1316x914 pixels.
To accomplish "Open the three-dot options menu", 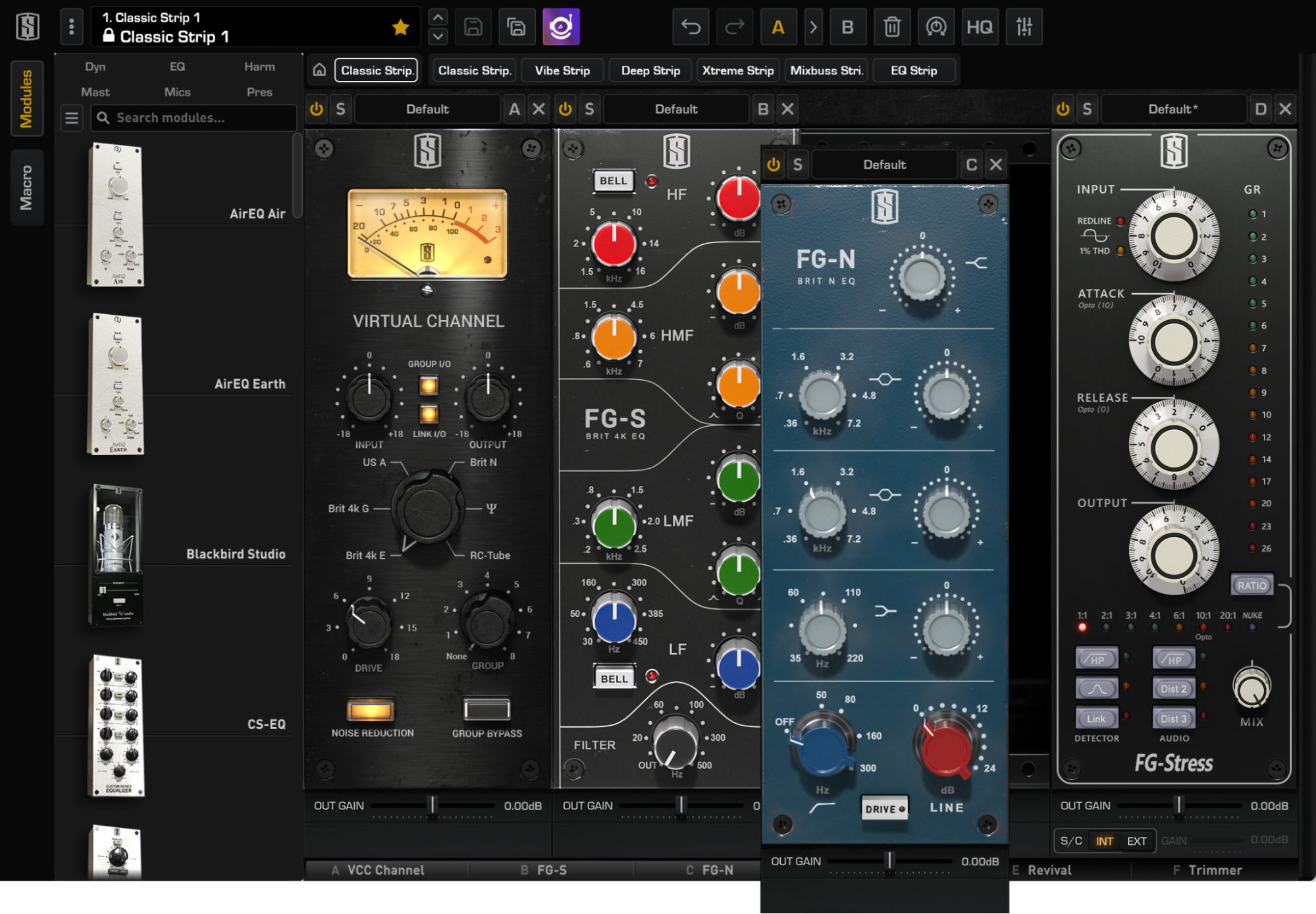I will pyautogui.click(x=71, y=27).
